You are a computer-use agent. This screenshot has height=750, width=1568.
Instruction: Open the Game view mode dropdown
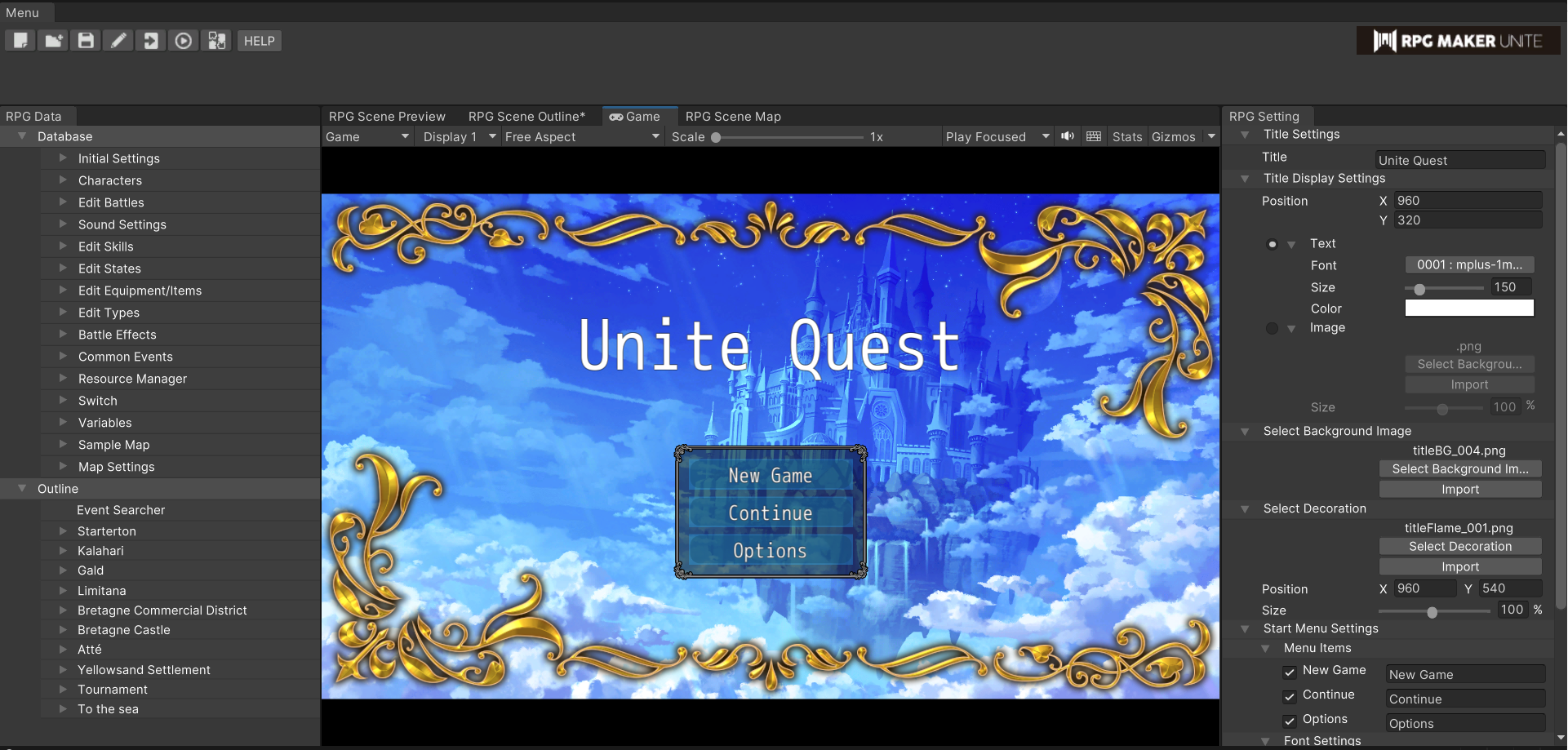pos(366,137)
